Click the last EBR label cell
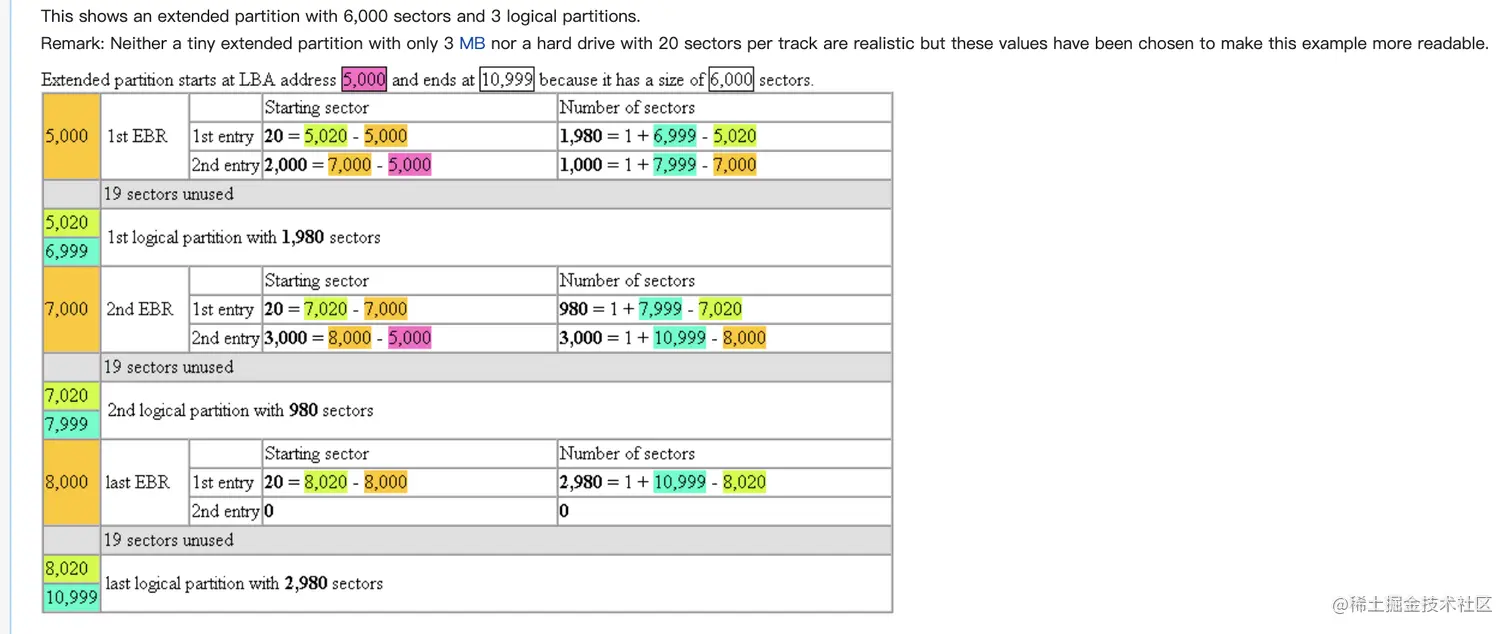The image size is (1512, 634). 144,482
